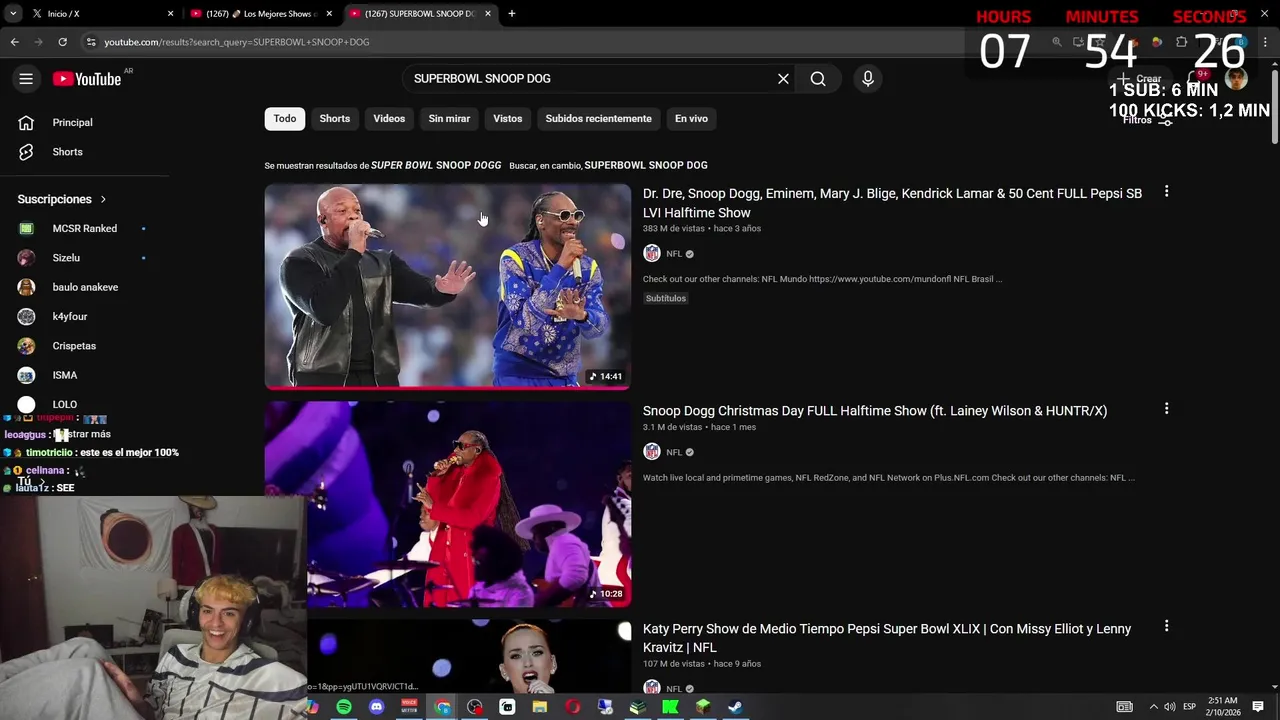Select the En vivo filter chip
This screenshot has width=1280, height=720.
pos(691,118)
